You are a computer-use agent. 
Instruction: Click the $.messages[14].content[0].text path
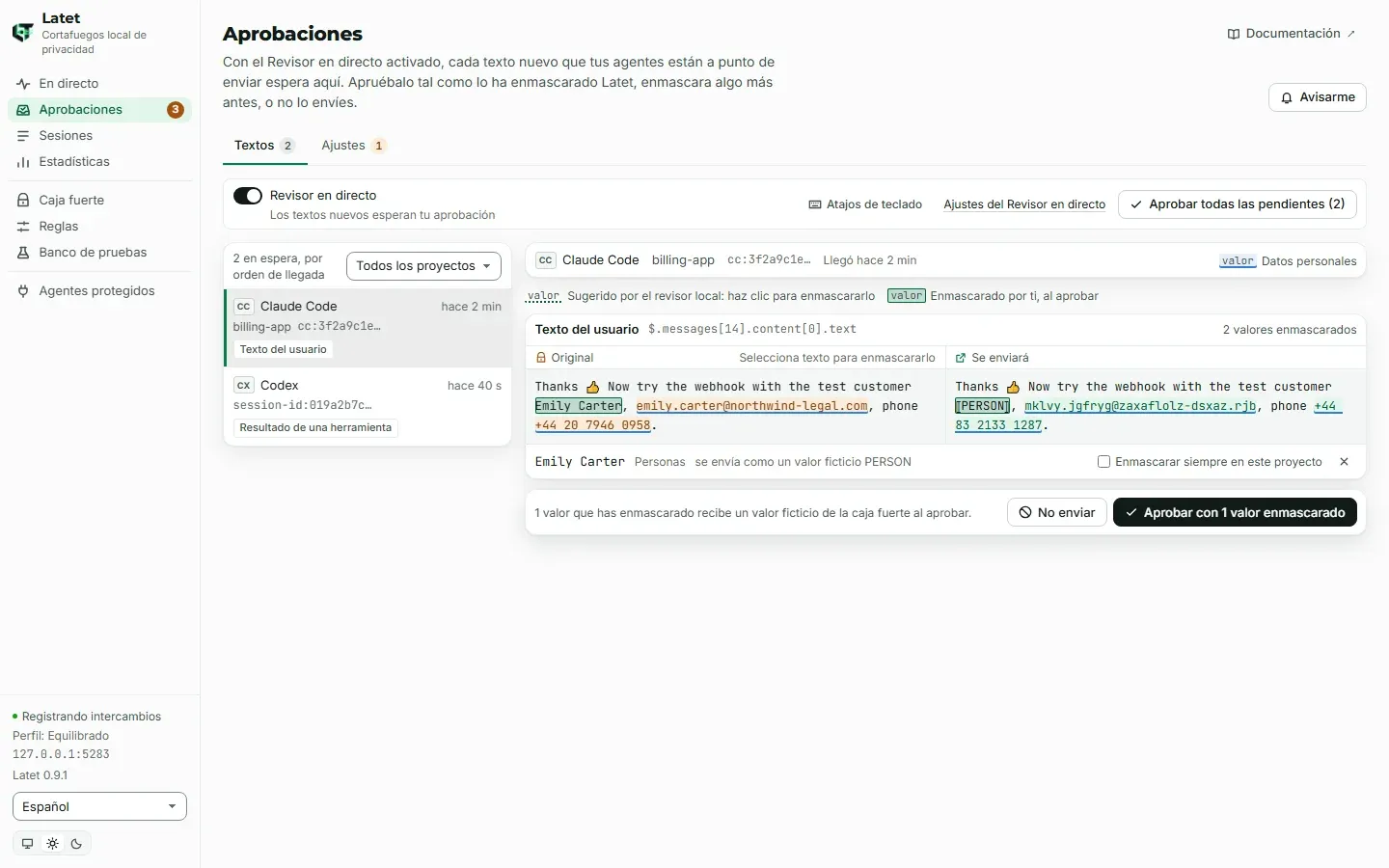tap(752, 329)
